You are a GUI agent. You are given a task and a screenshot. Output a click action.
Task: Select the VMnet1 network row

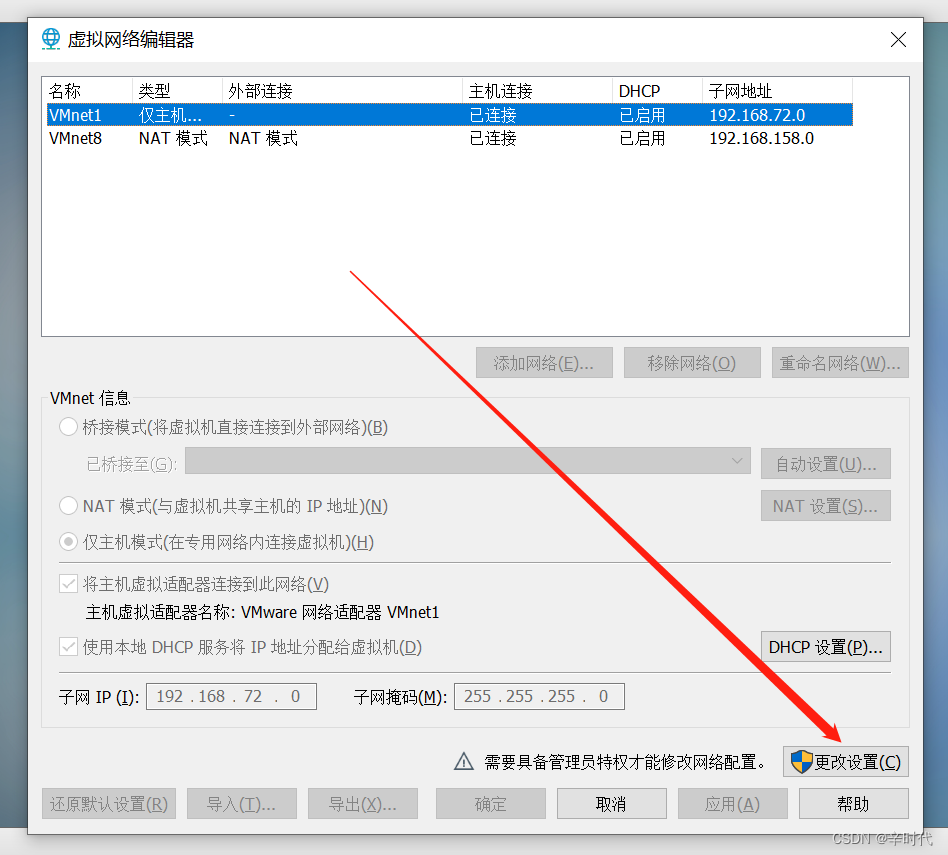(x=450, y=115)
